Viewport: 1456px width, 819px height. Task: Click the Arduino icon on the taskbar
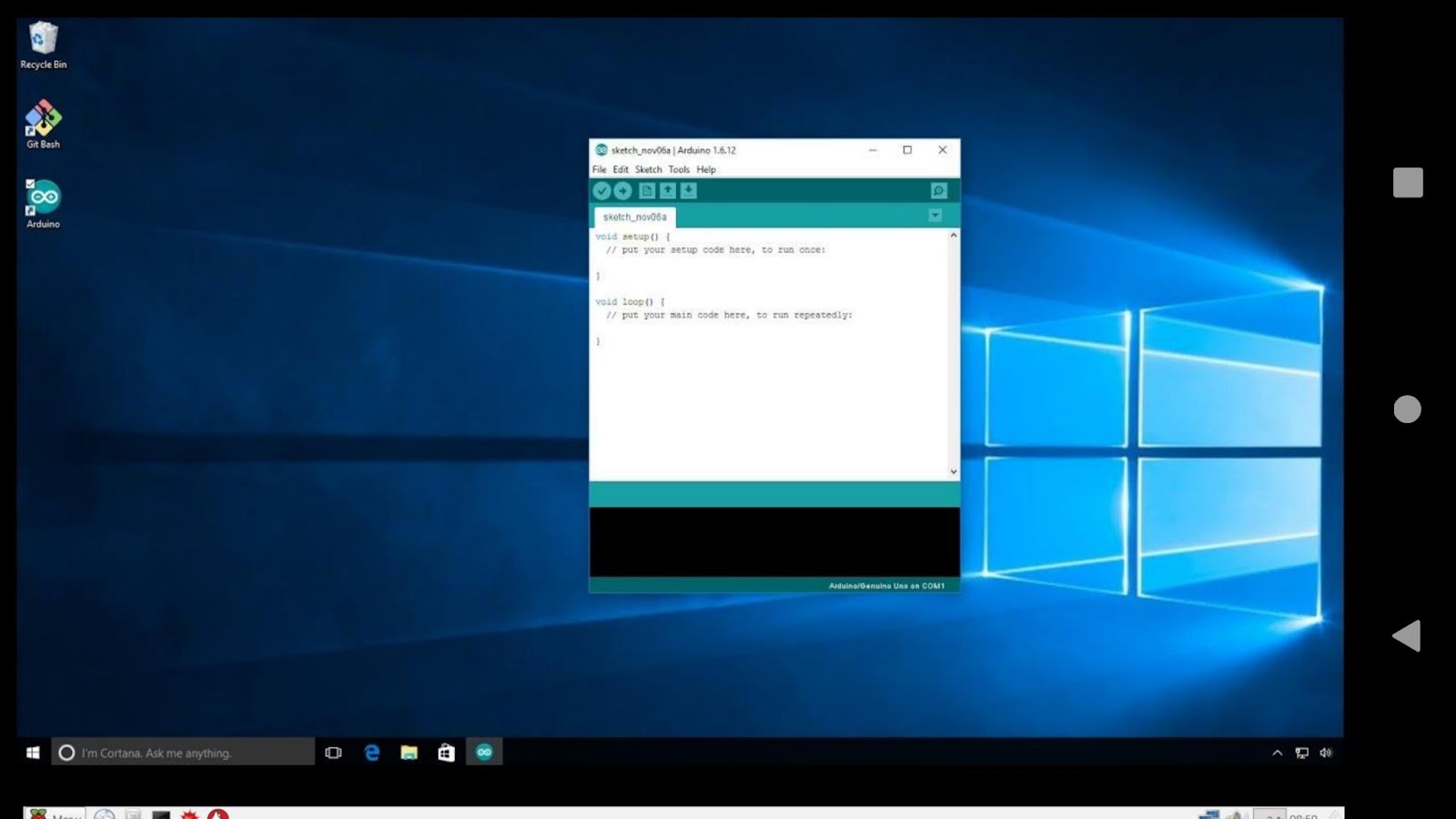pos(484,752)
